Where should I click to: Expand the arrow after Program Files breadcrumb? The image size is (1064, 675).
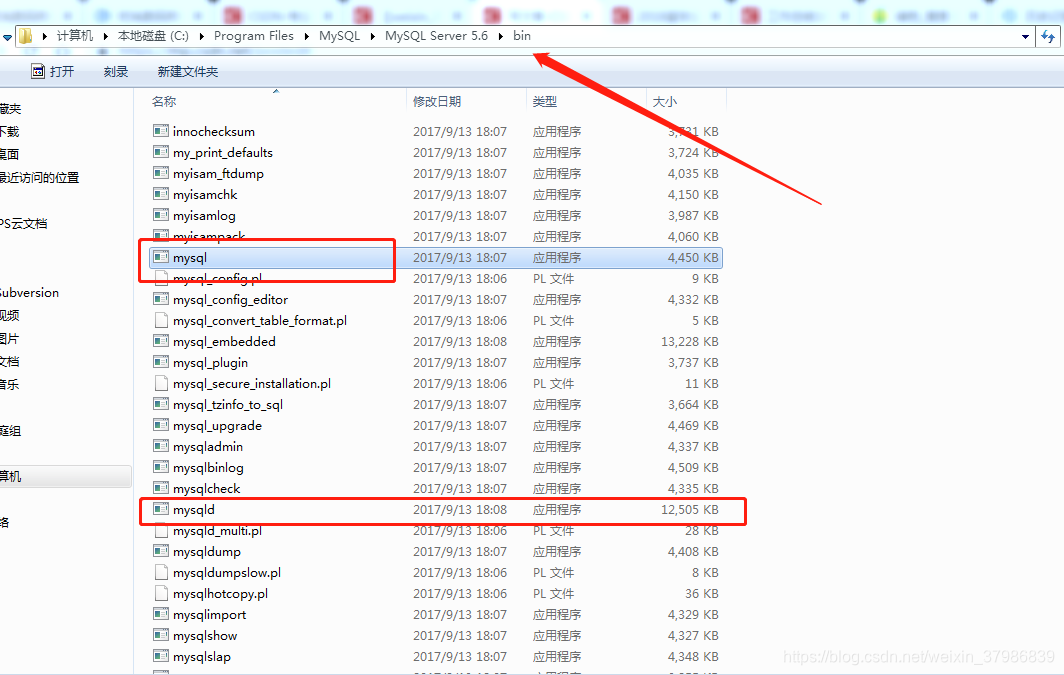pos(306,36)
